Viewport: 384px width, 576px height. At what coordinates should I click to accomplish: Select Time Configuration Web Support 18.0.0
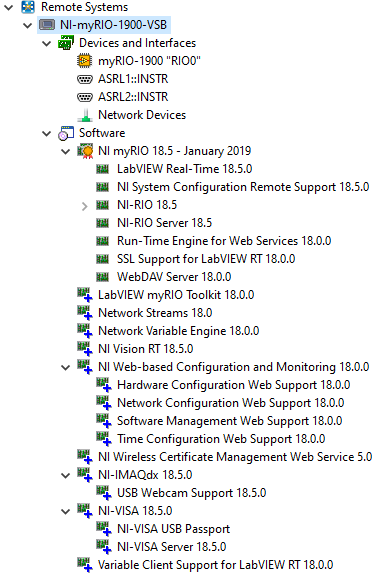221,439
